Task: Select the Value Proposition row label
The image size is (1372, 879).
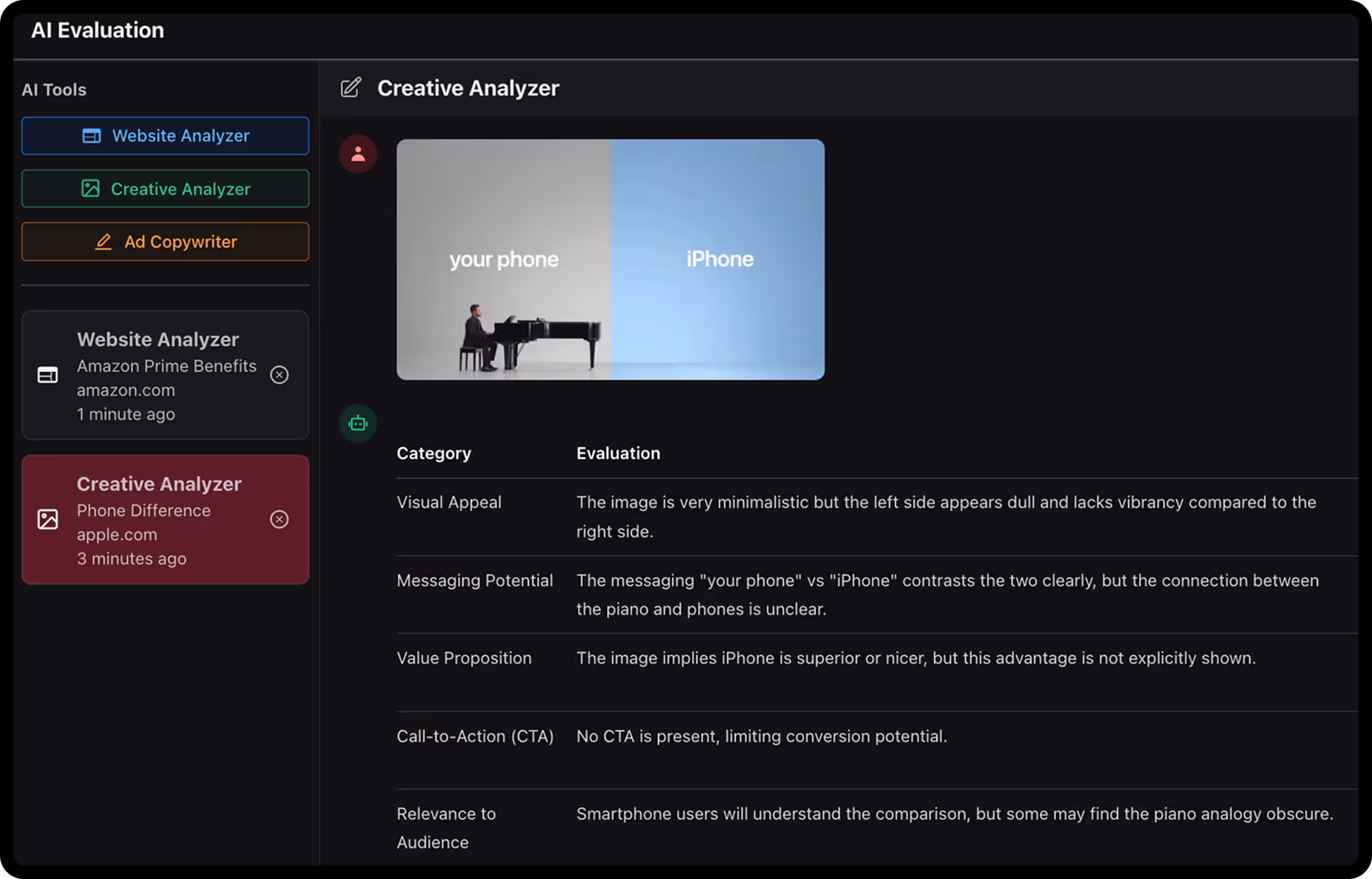Action: point(465,658)
